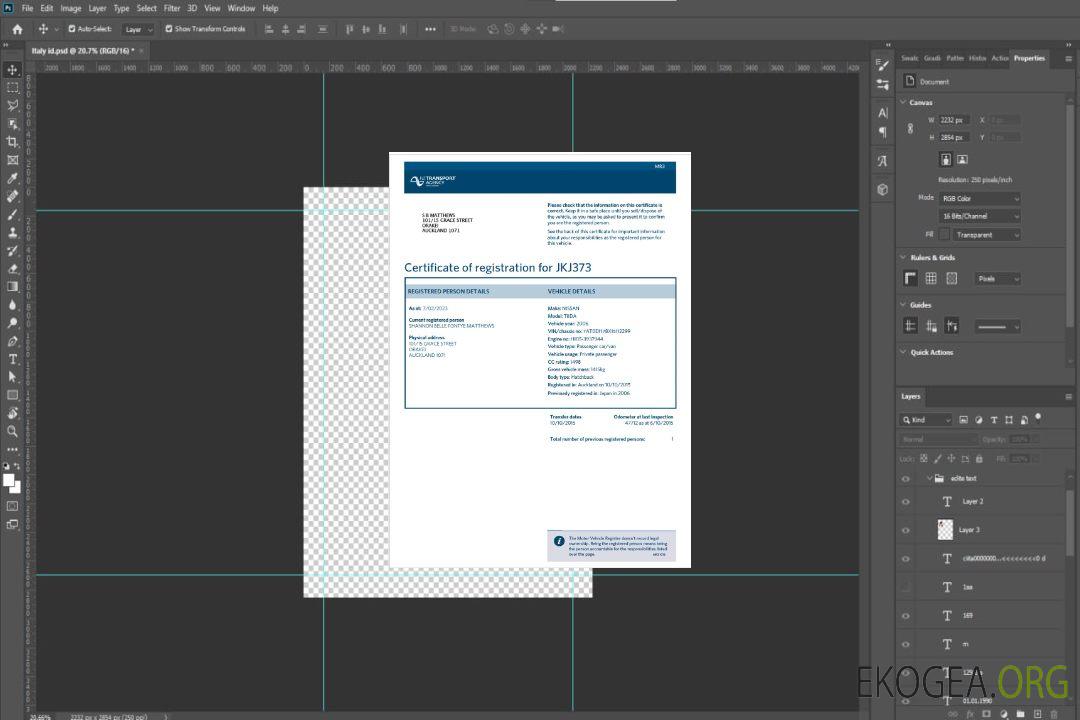Viewport: 1080px width, 720px height.
Task: Open the RGB Color mode dropdown
Action: [x=979, y=198]
